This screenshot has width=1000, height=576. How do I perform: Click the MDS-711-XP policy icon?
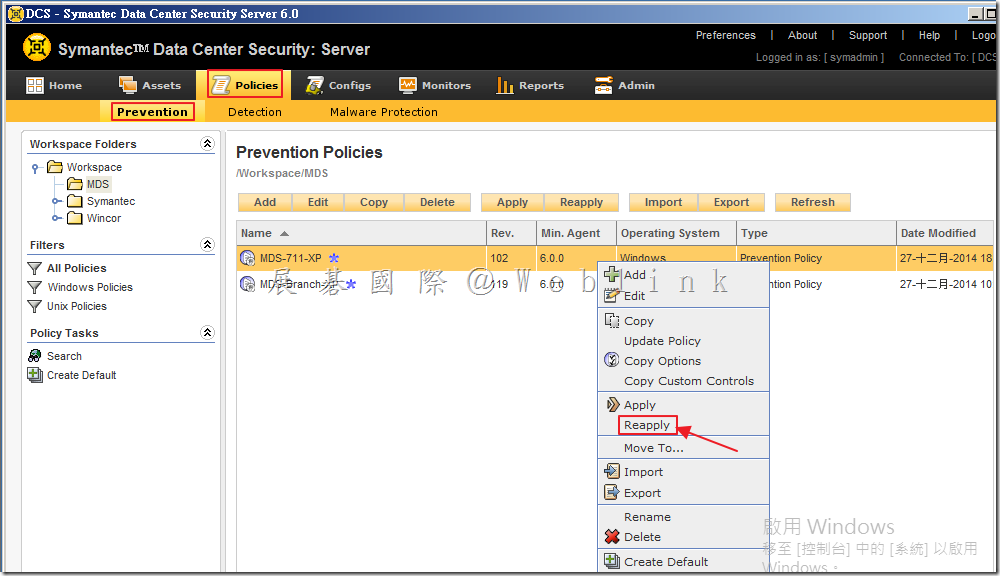tap(247, 258)
